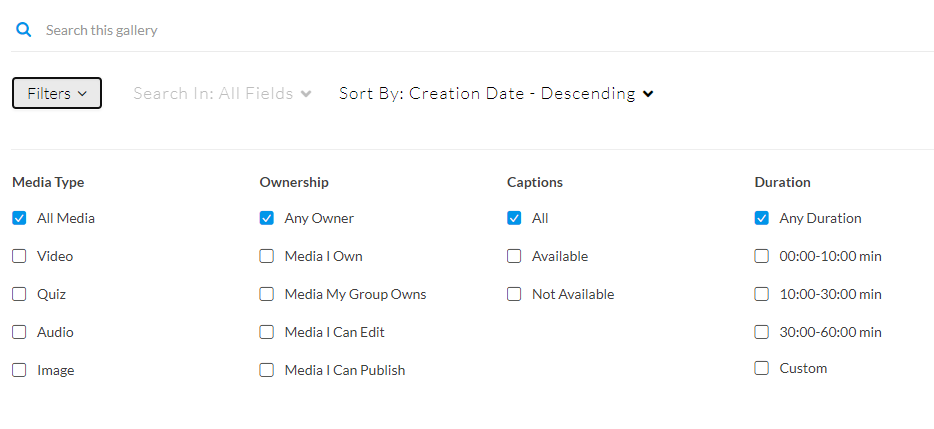
Task: Select Media I Can Publish checkbox
Action: pyautogui.click(x=267, y=370)
